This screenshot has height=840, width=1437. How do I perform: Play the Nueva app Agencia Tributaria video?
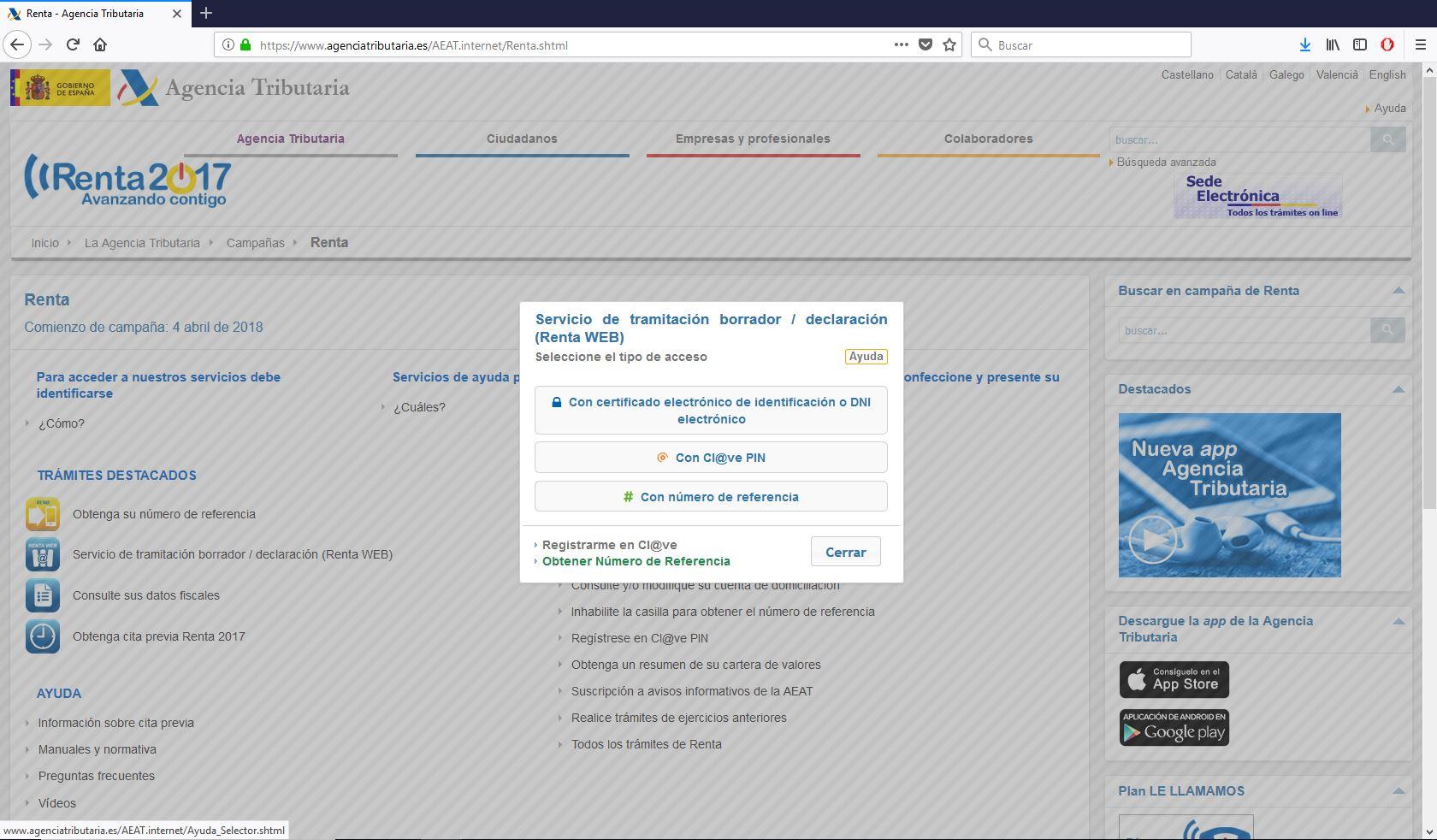coord(1152,540)
